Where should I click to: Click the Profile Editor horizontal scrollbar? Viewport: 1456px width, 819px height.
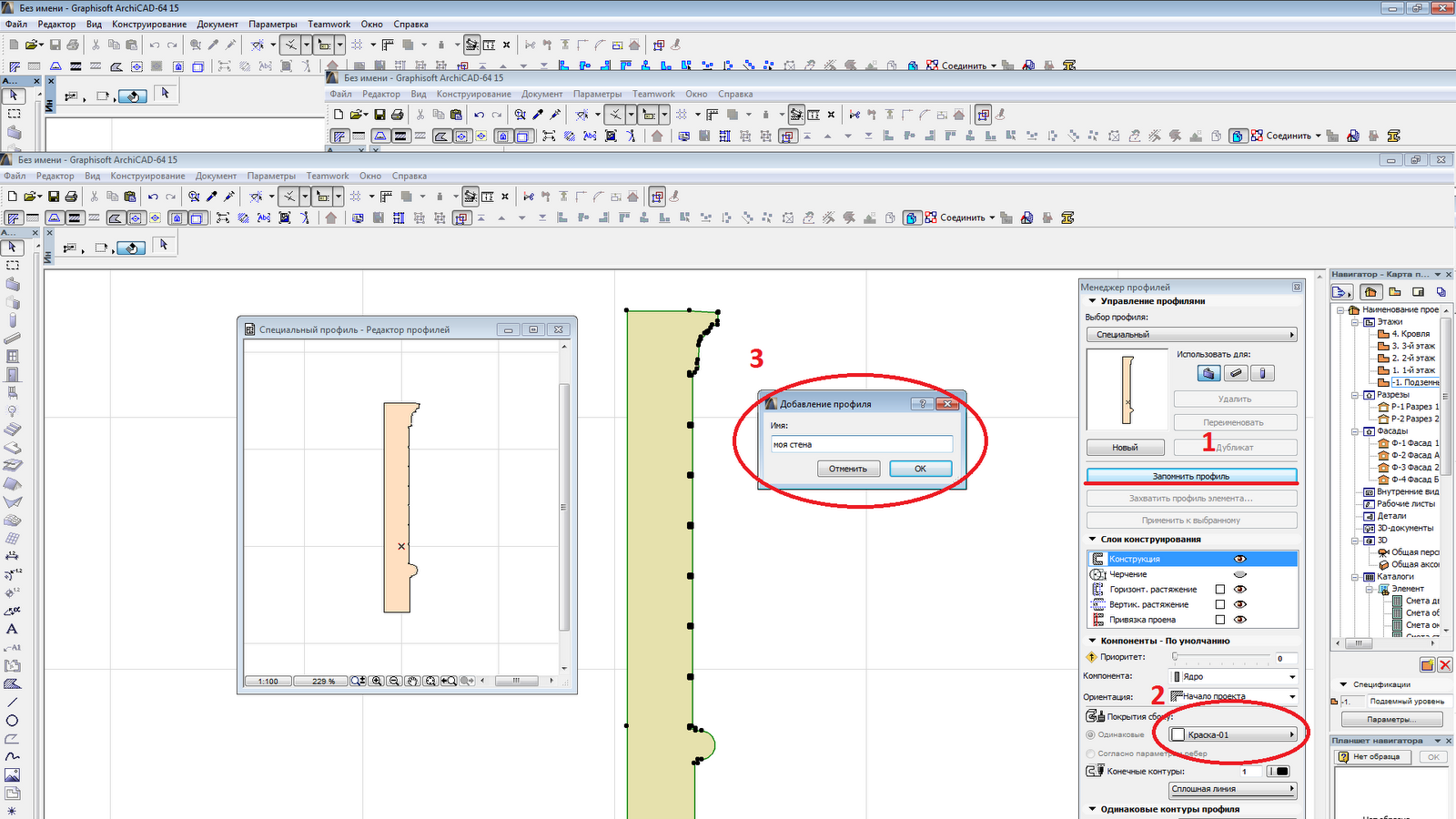click(516, 681)
